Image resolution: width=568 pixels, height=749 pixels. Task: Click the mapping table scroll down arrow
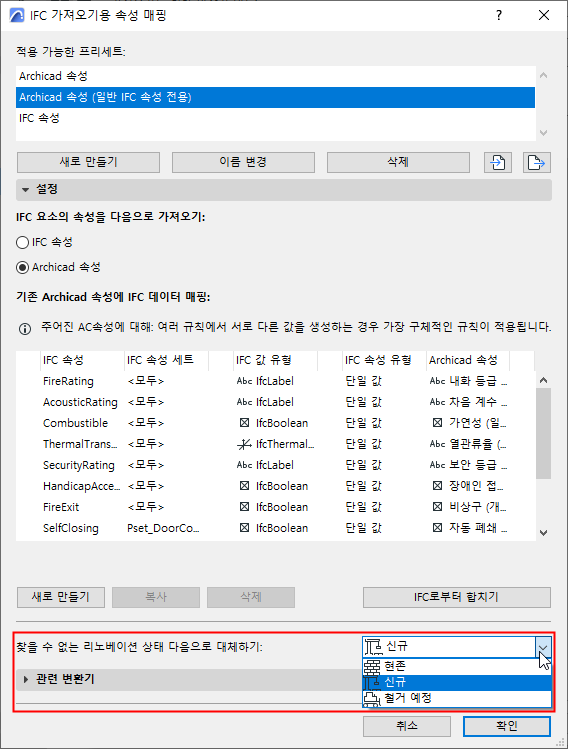(x=543, y=532)
